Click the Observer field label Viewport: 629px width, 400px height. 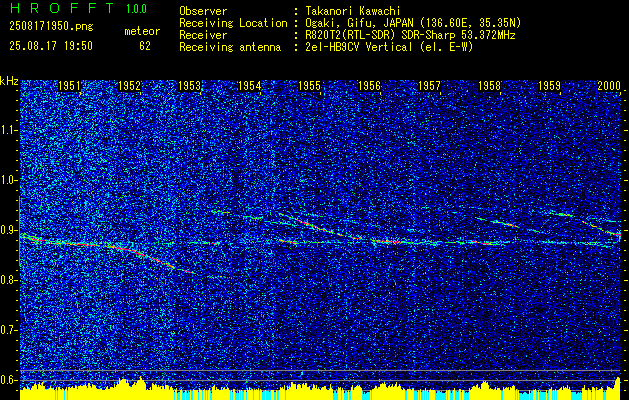point(203,11)
